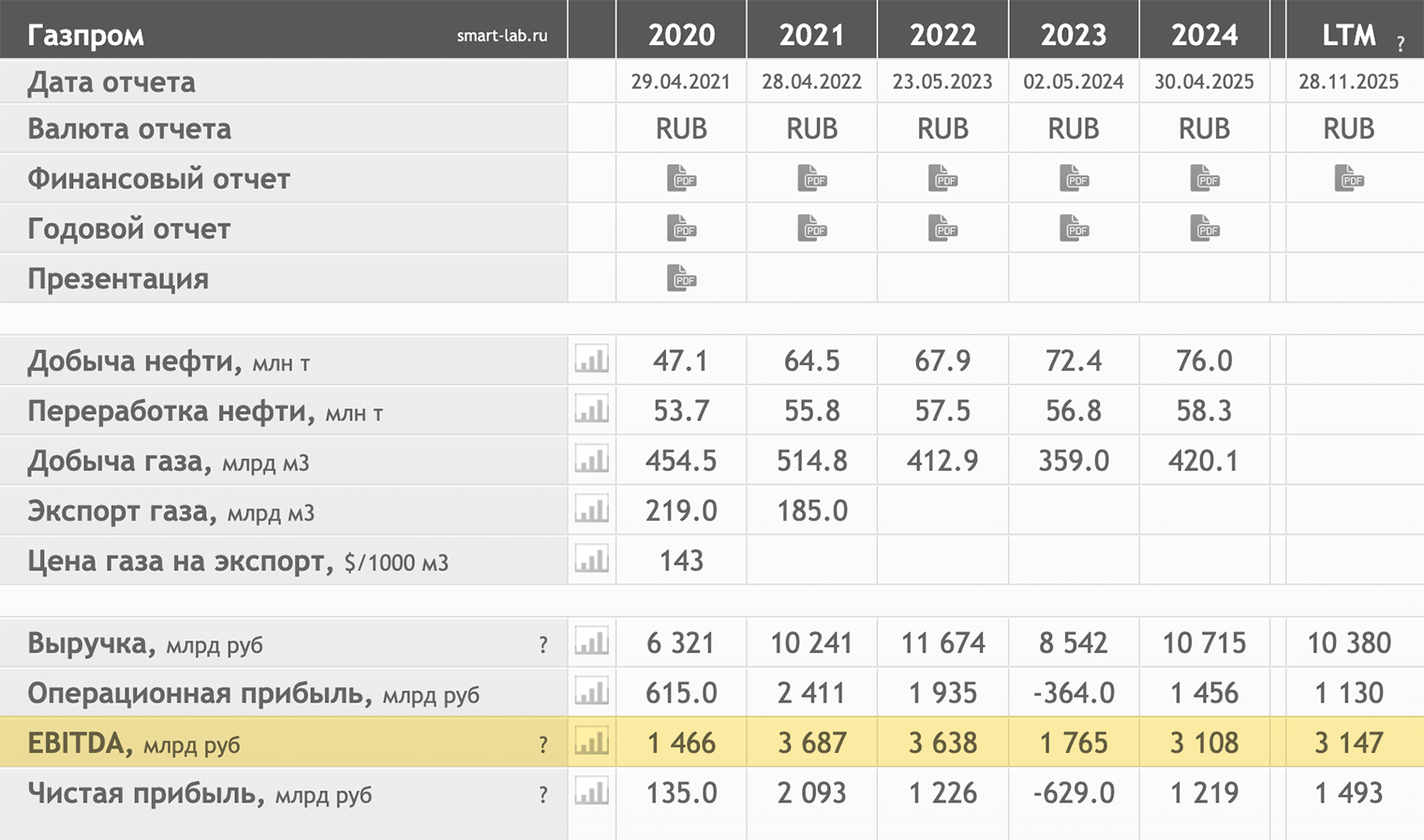
Task: Open the 2024 financial report PDF
Action: [x=1205, y=178]
